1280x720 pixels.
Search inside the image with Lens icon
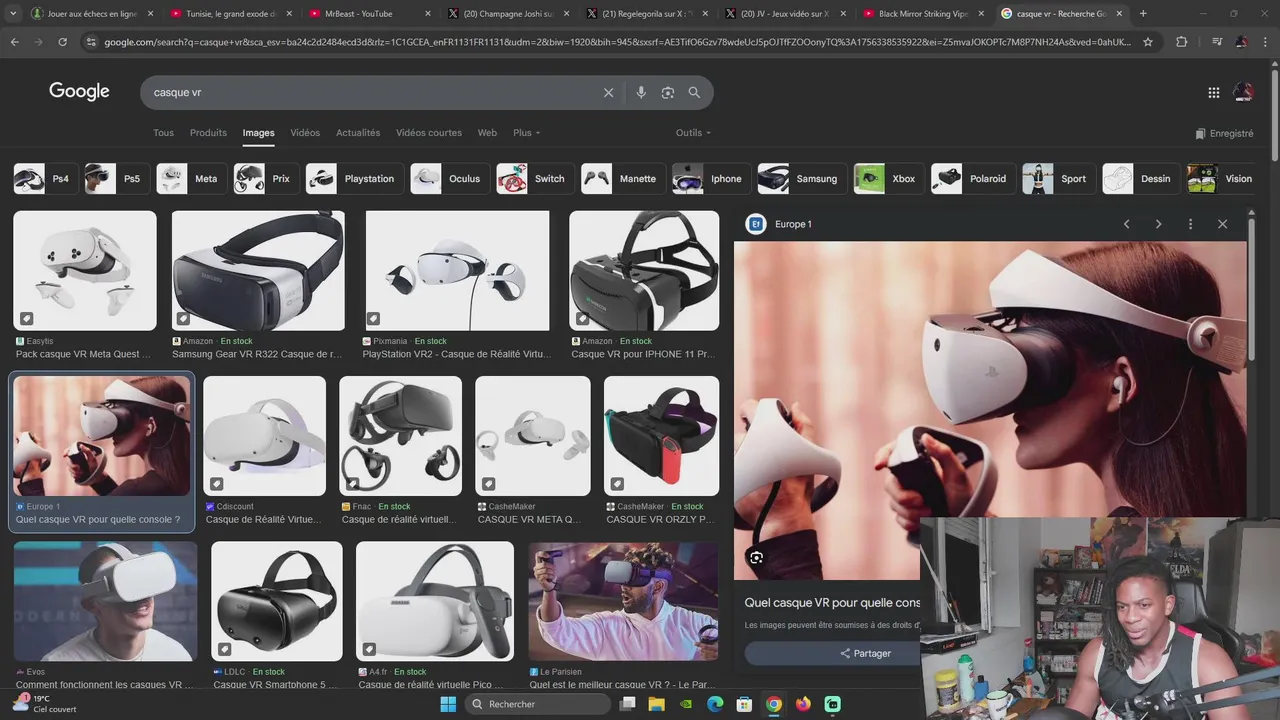756,557
